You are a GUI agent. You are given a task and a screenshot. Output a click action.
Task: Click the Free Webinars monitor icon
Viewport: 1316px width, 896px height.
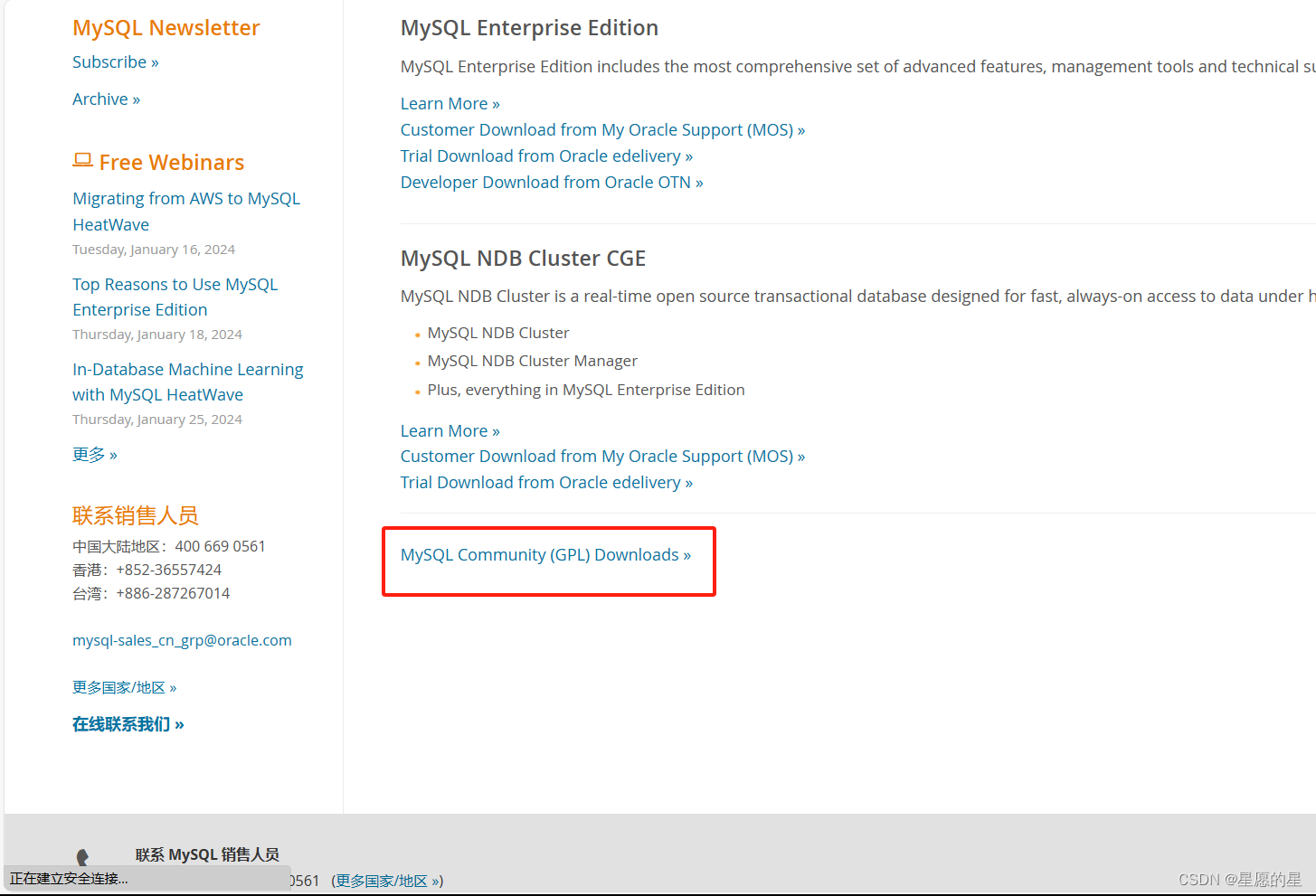(82, 159)
